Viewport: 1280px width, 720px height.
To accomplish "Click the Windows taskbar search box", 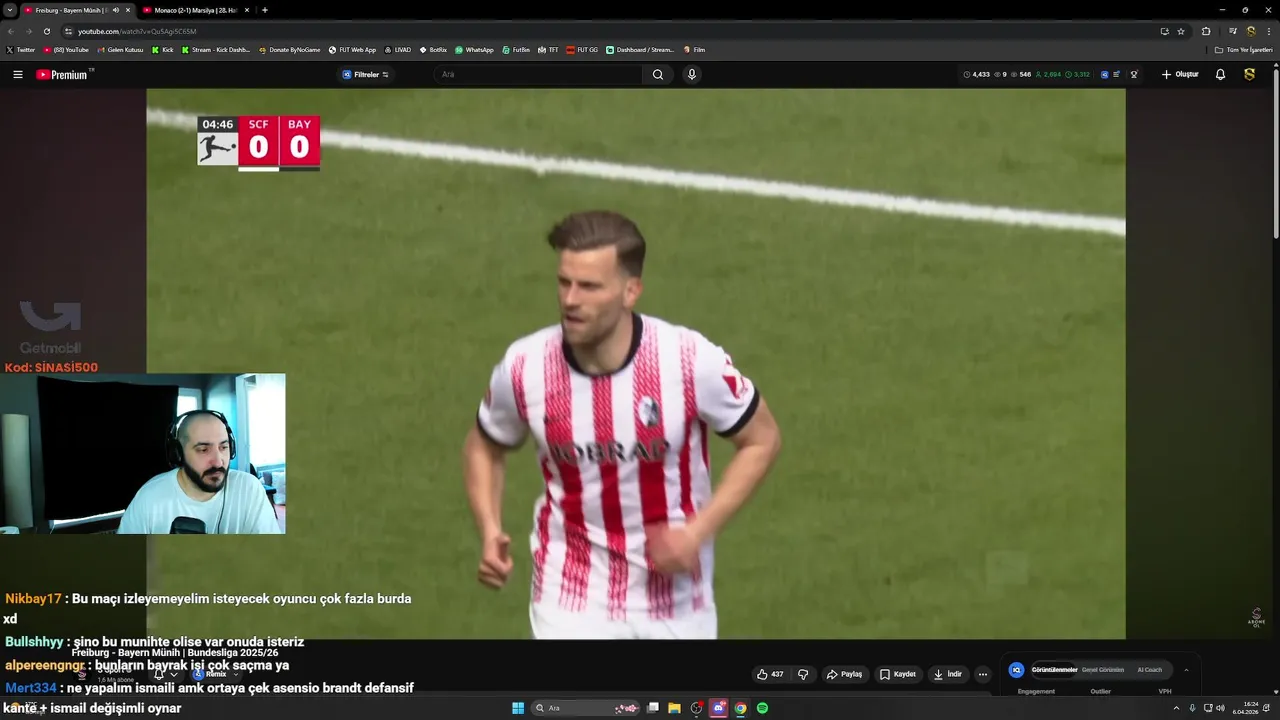I will 587,708.
